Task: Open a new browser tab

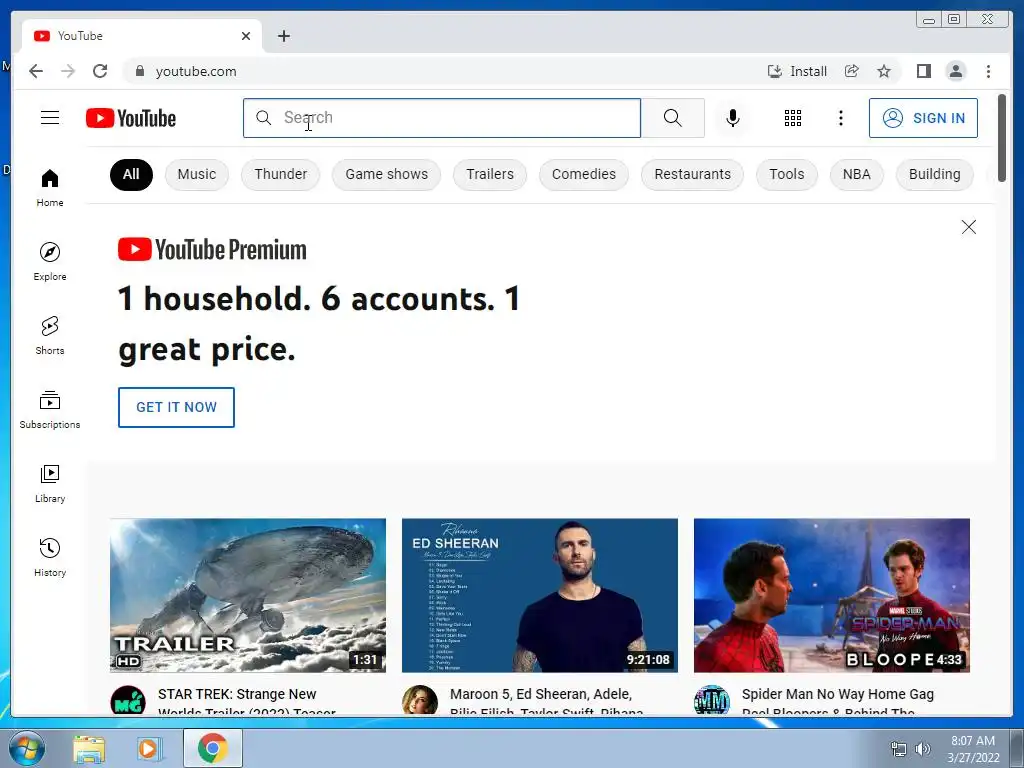Action: tap(283, 36)
